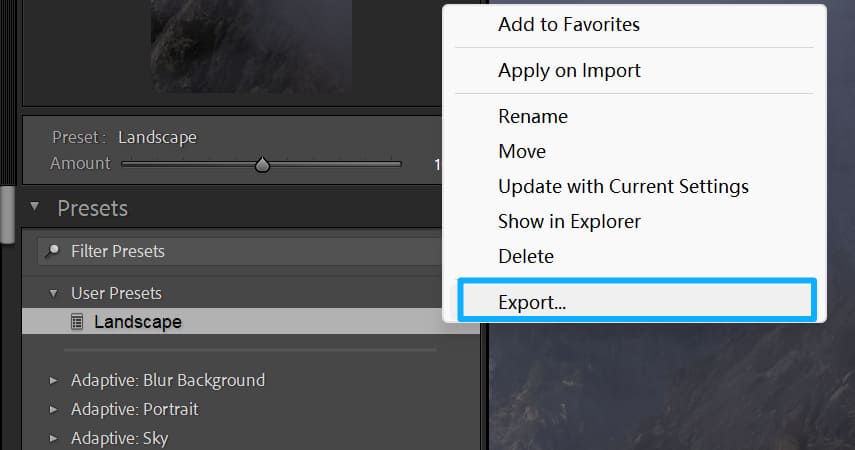Viewport: 855px width, 450px height.
Task: Collapse the User Presets group
Action: point(53,293)
